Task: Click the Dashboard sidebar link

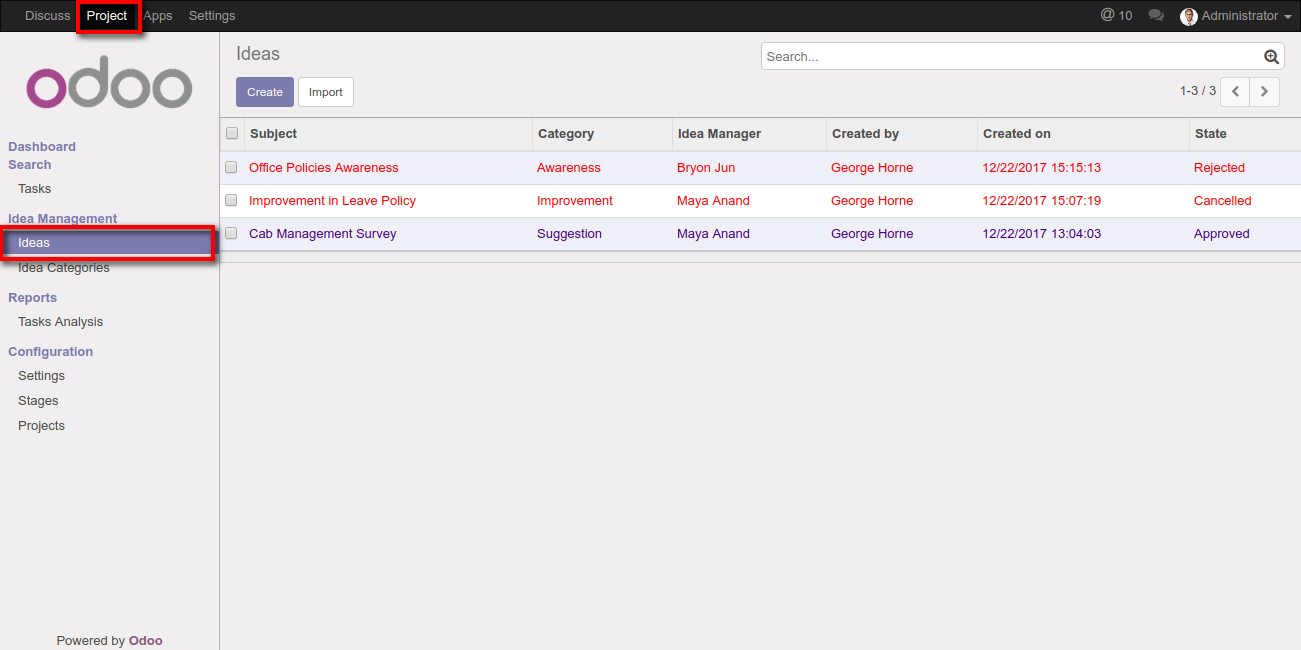Action: (42, 147)
